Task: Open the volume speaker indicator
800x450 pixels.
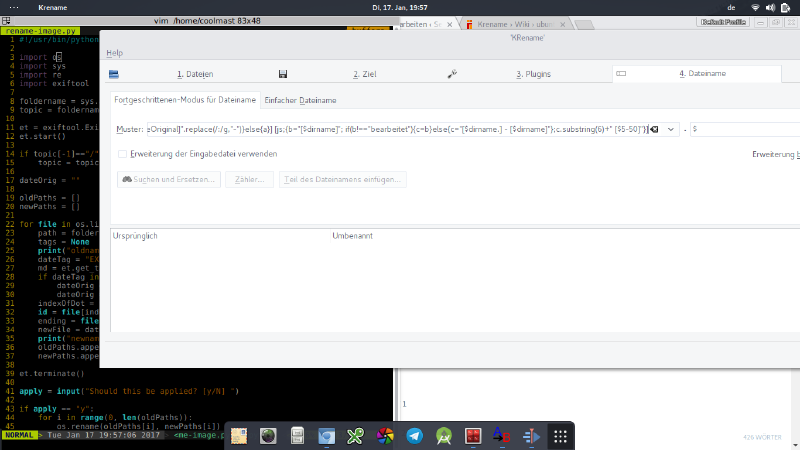Action: 770,8
